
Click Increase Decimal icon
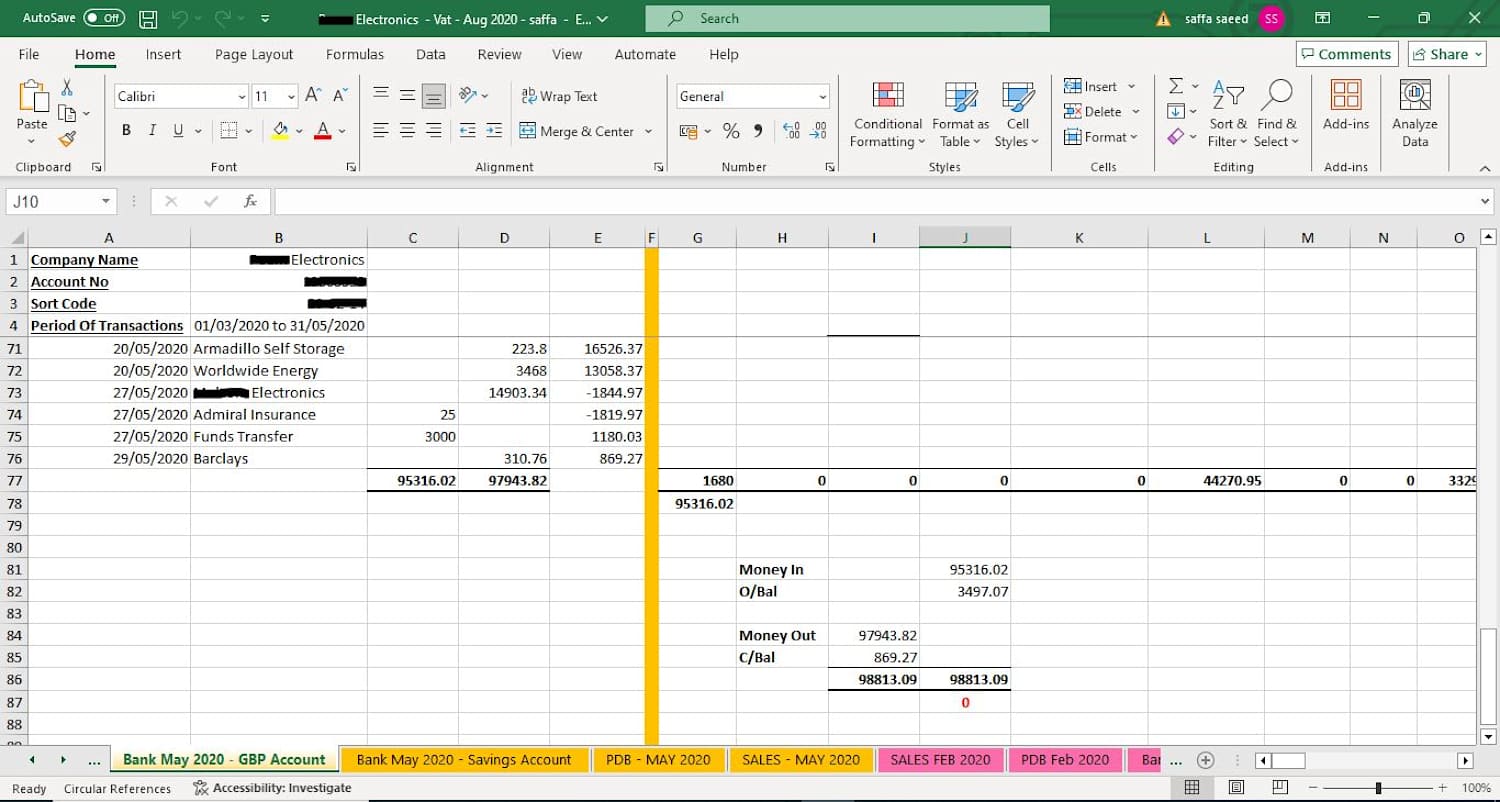pyautogui.click(x=791, y=131)
